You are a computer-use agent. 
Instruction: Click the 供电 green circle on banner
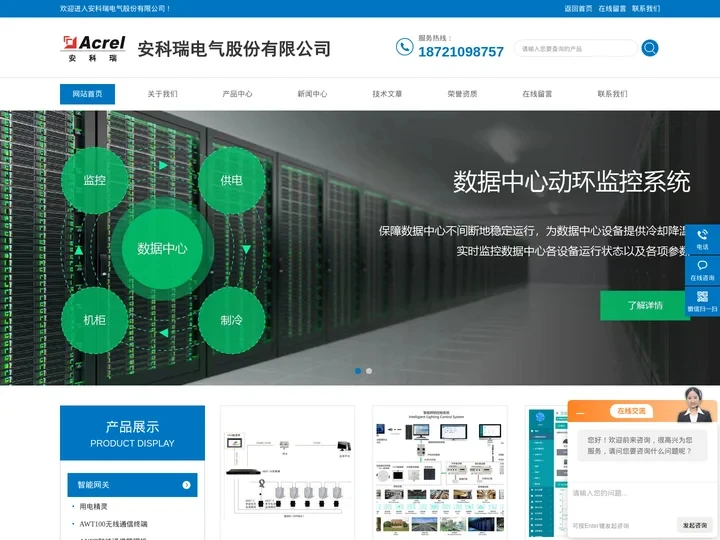231,180
